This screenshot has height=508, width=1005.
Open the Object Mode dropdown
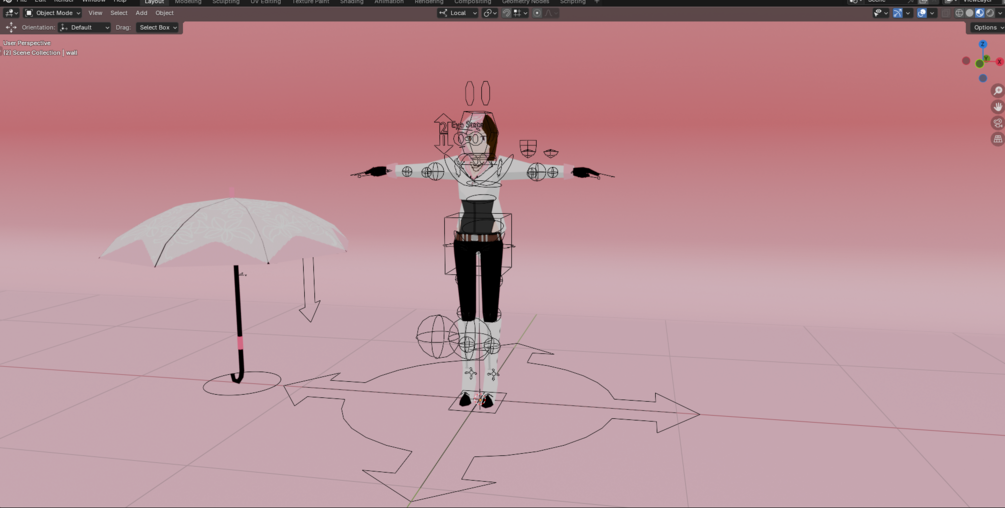(x=53, y=13)
